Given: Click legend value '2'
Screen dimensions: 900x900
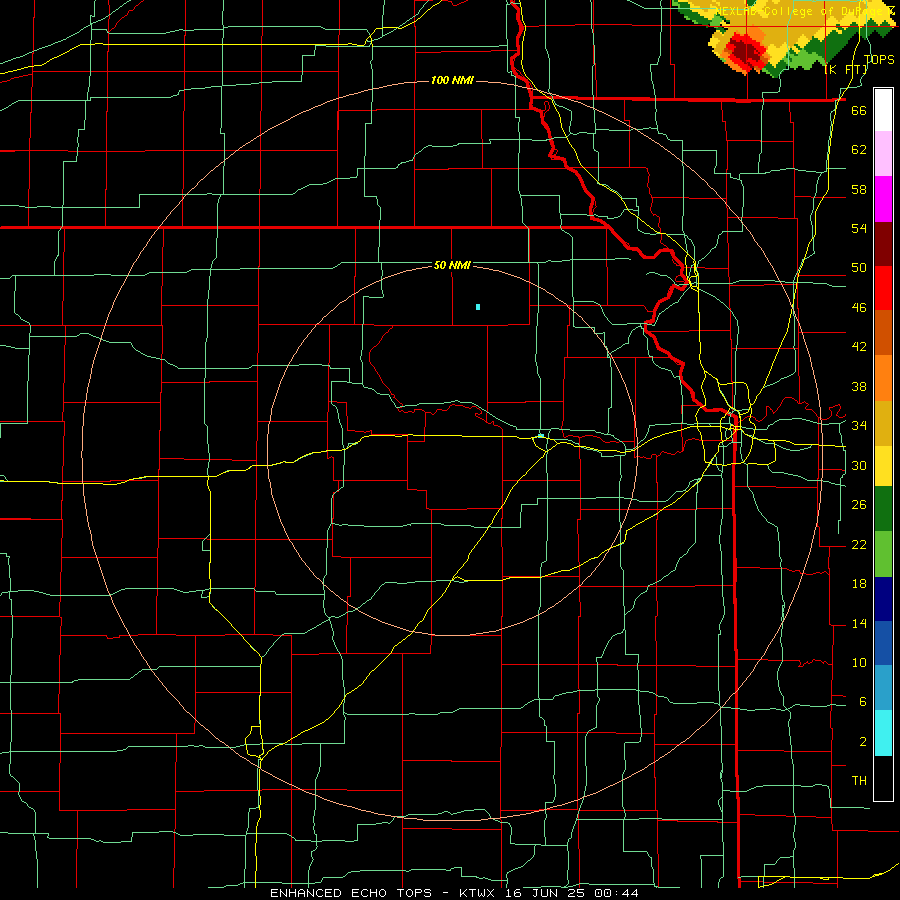Looking at the screenshot, I should coord(863,742).
